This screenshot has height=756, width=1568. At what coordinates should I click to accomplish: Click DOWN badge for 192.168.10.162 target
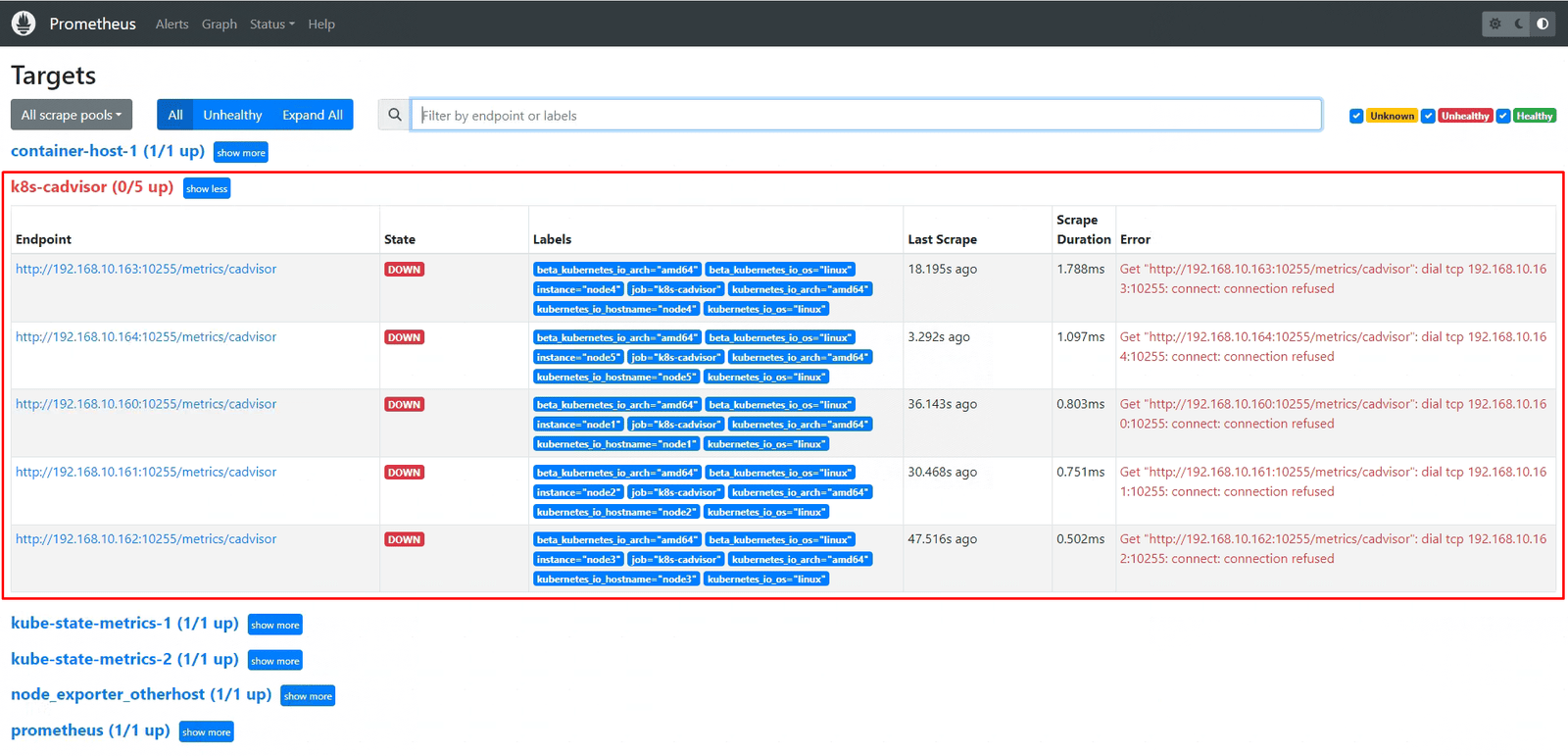click(x=404, y=540)
